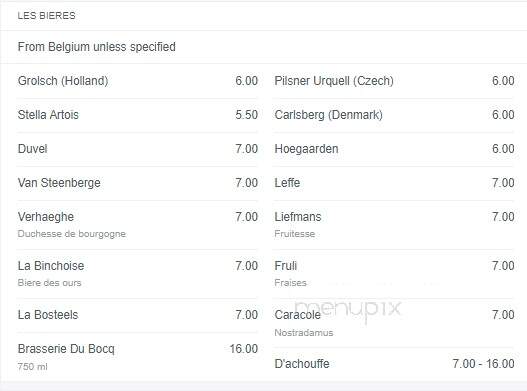Screen dimensions: 527x391
Task: Click the Leffe beer listing
Action: [287, 183]
